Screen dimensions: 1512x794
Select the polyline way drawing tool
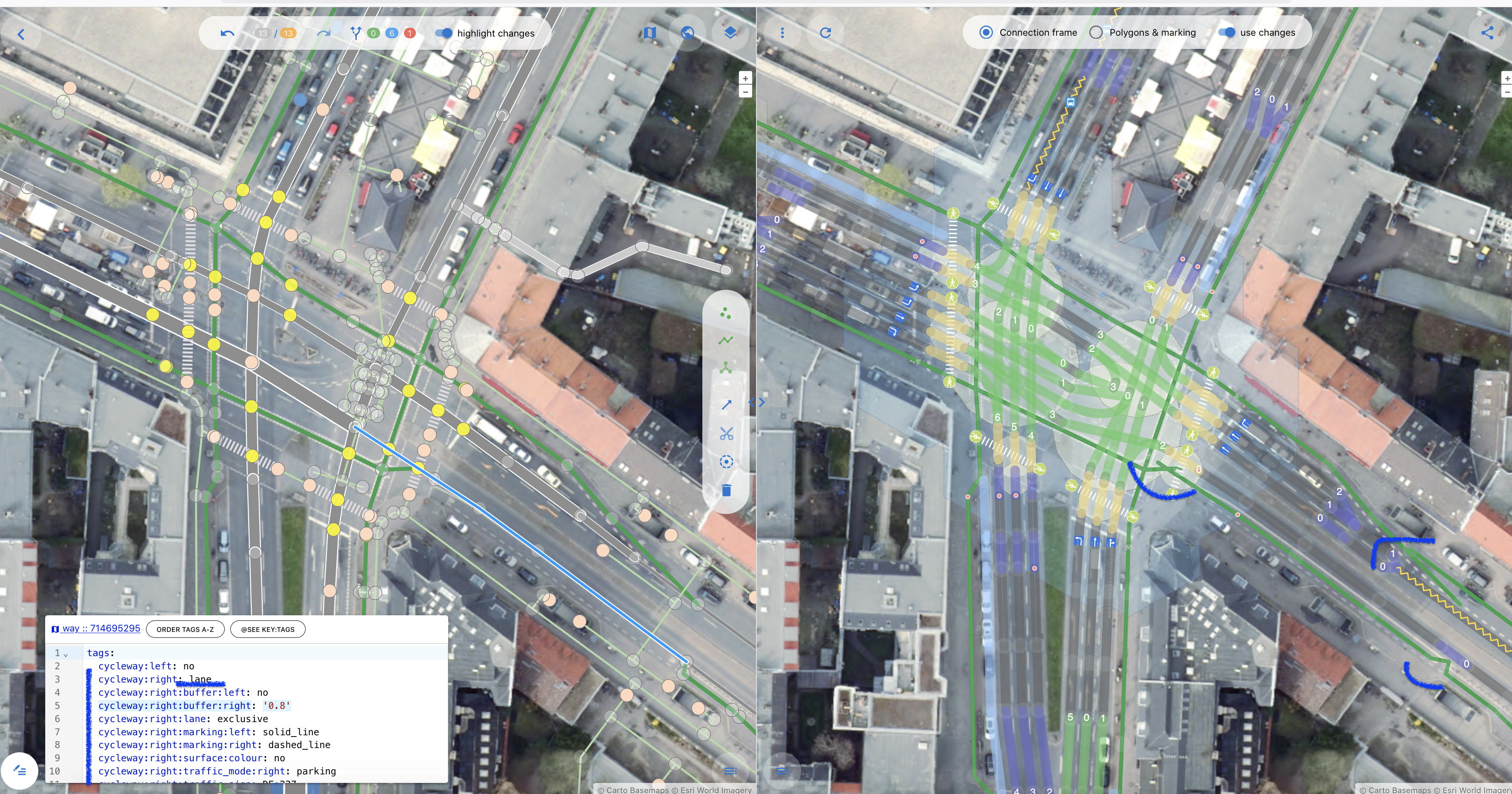[726, 340]
